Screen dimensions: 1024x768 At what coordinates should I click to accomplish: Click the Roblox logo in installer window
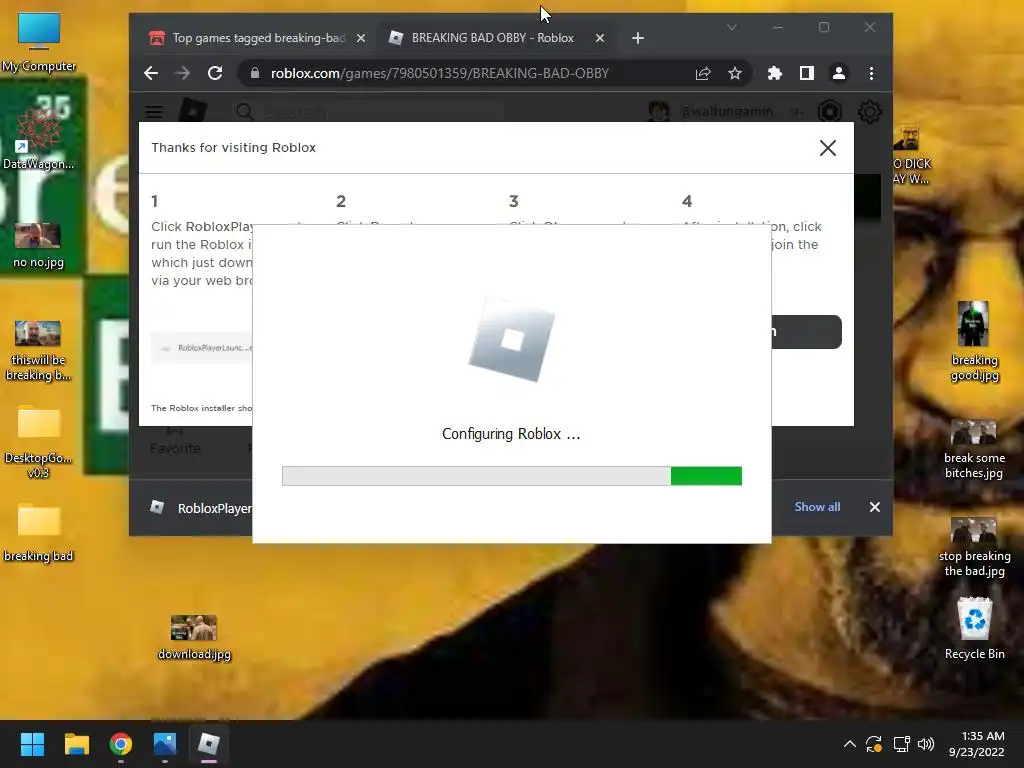pos(511,340)
